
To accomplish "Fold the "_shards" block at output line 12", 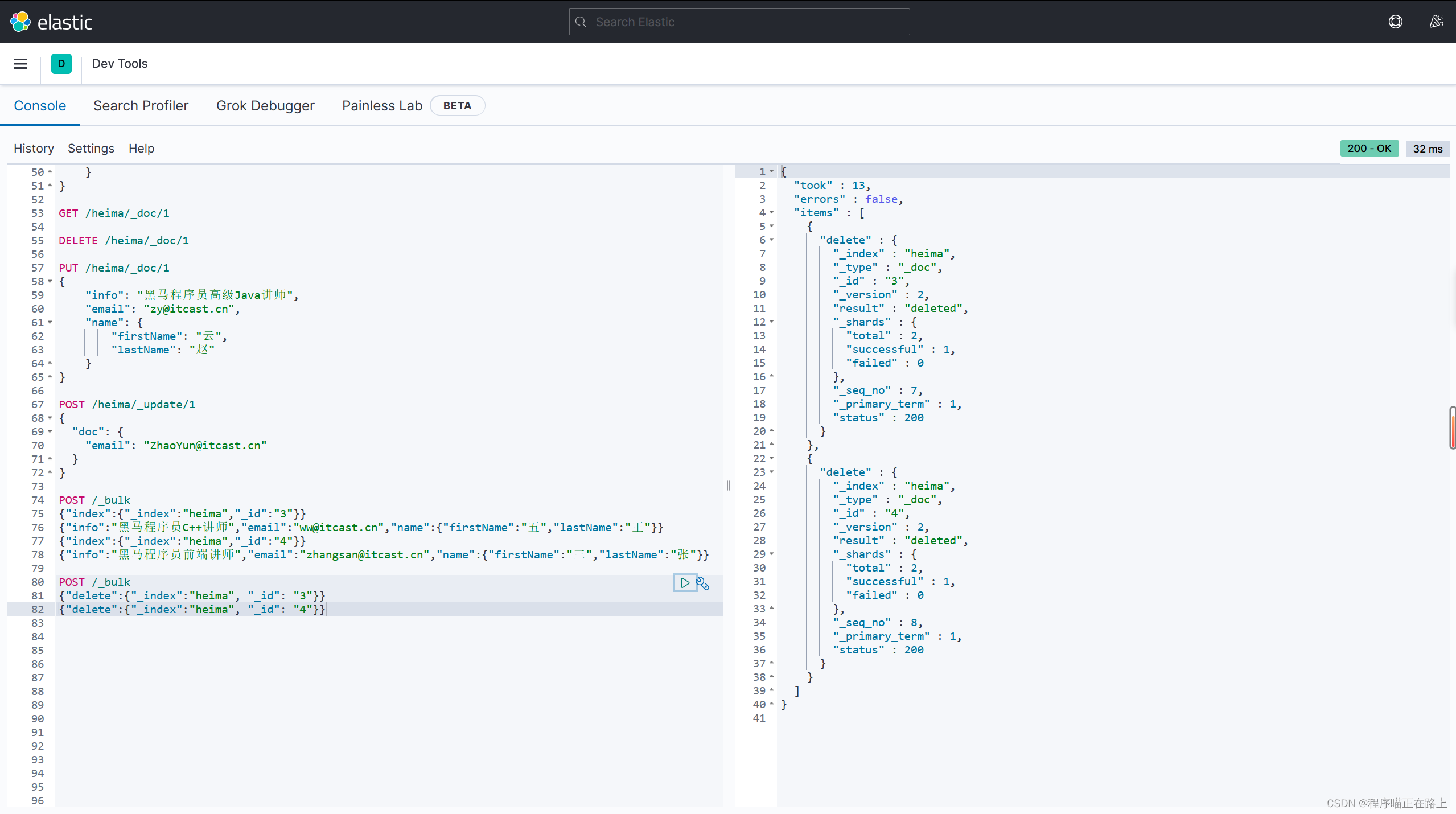I will tap(772, 322).
